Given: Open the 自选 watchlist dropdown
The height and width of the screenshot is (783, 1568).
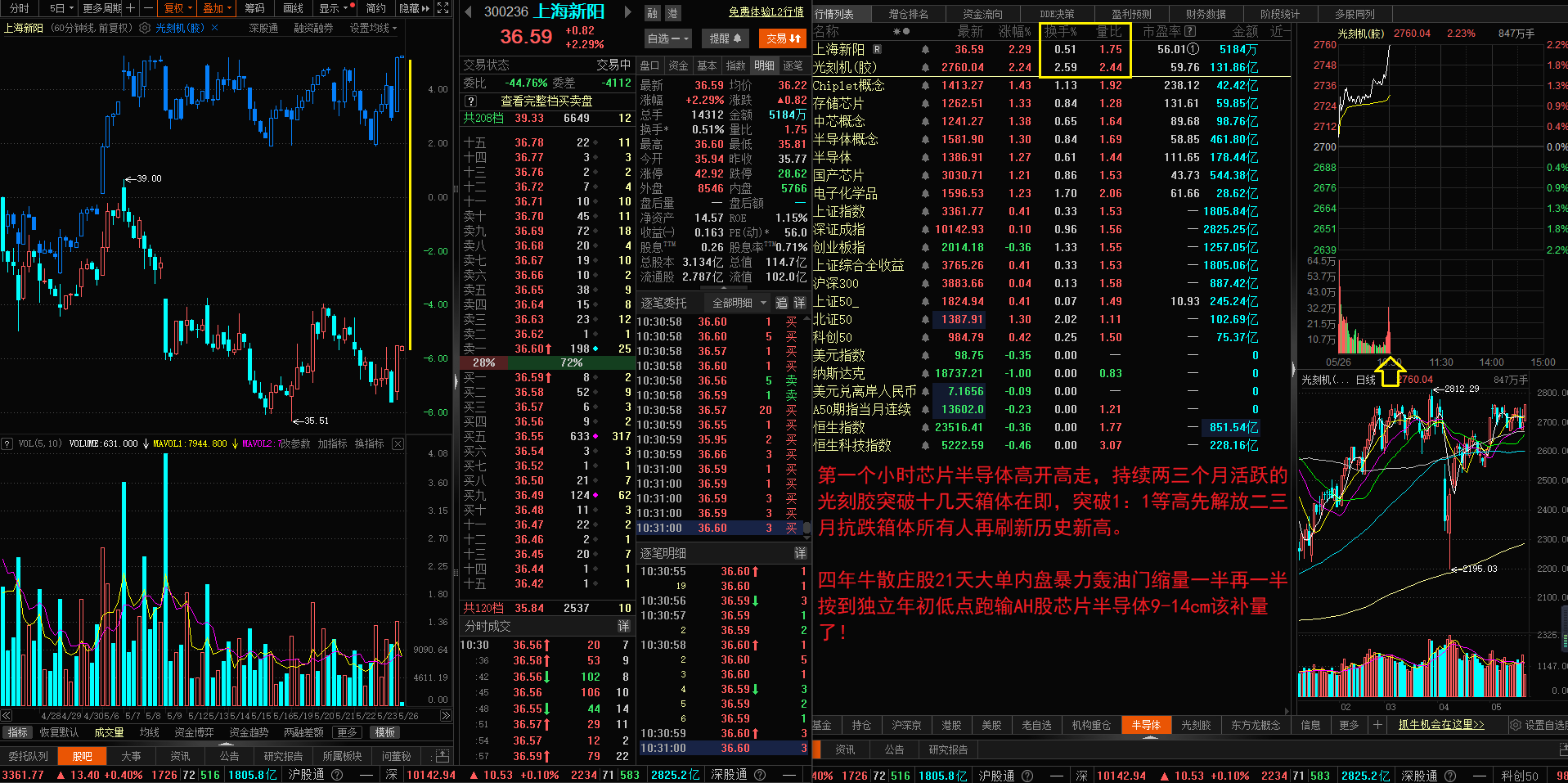Looking at the screenshot, I should tap(668, 38).
